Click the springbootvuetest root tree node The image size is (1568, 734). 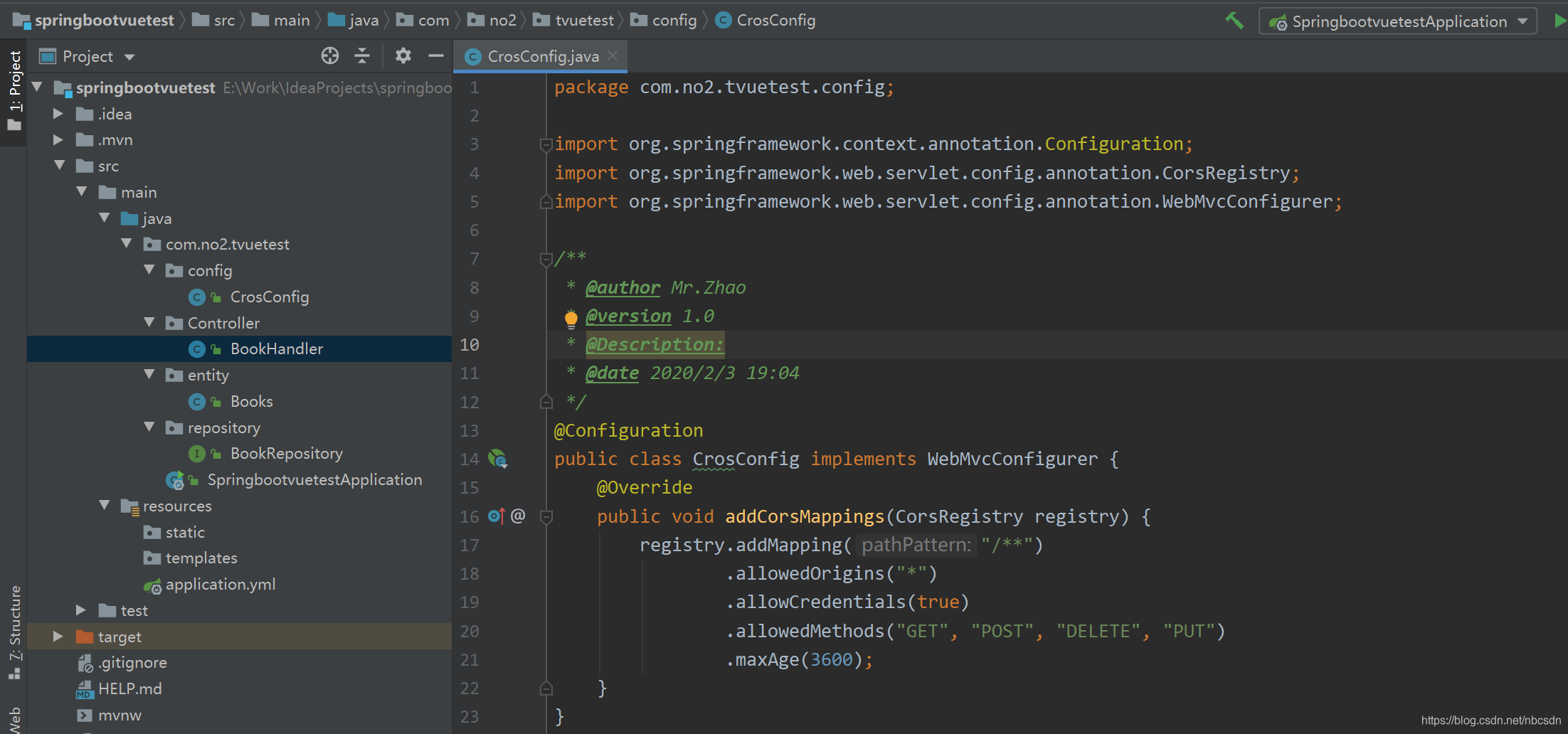point(145,87)
